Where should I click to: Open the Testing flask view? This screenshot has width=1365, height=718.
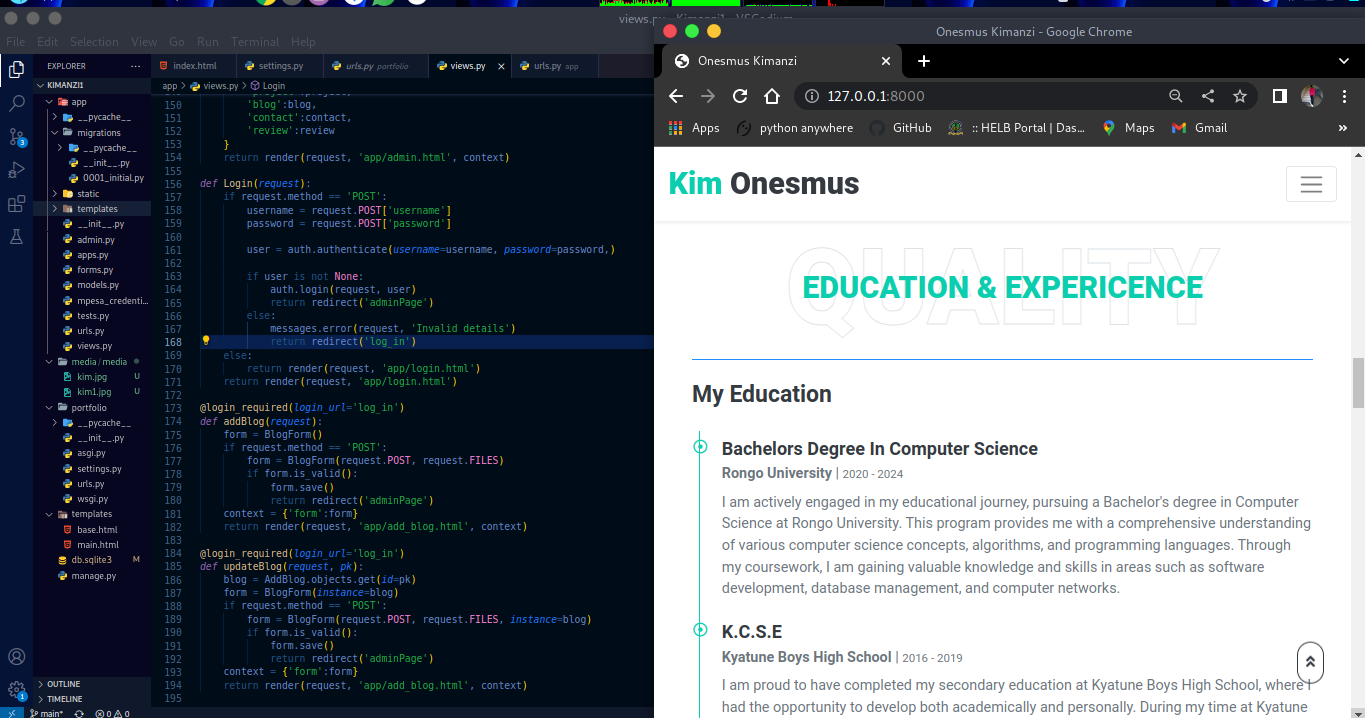point(16,237)
